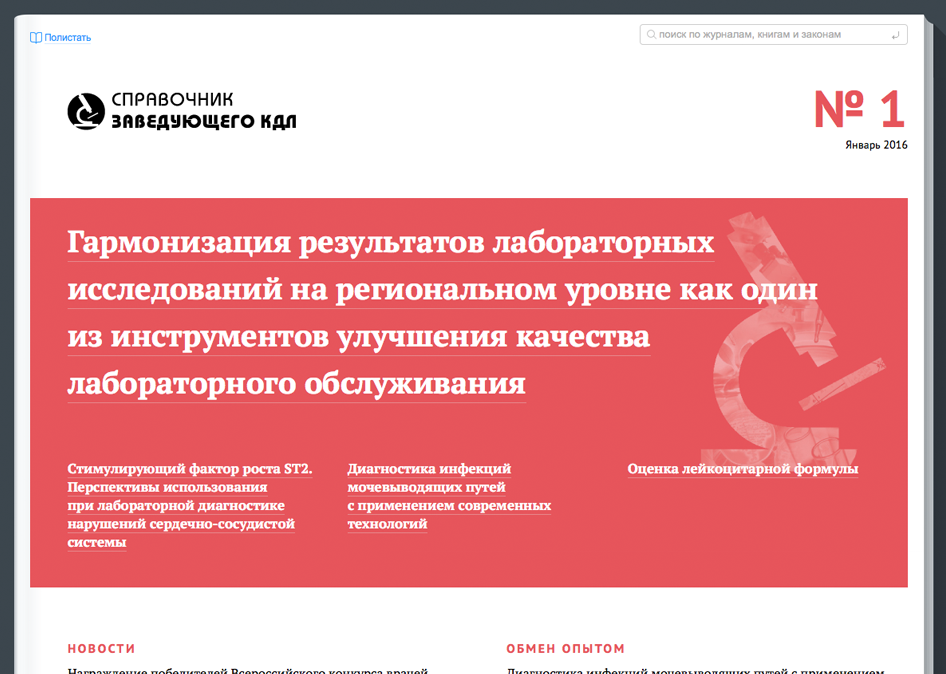
Task: Open article Оценка лейкоцитарной формулы
Action: 742,469
